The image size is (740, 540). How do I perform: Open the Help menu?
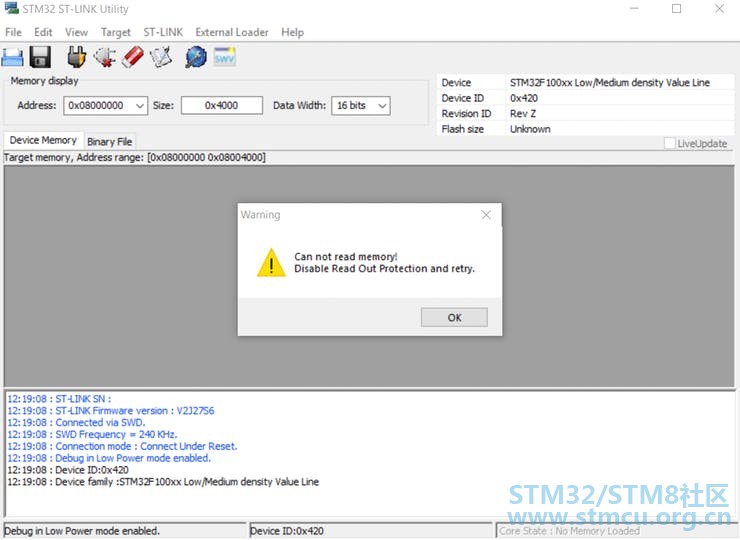[x=293, y=32]
